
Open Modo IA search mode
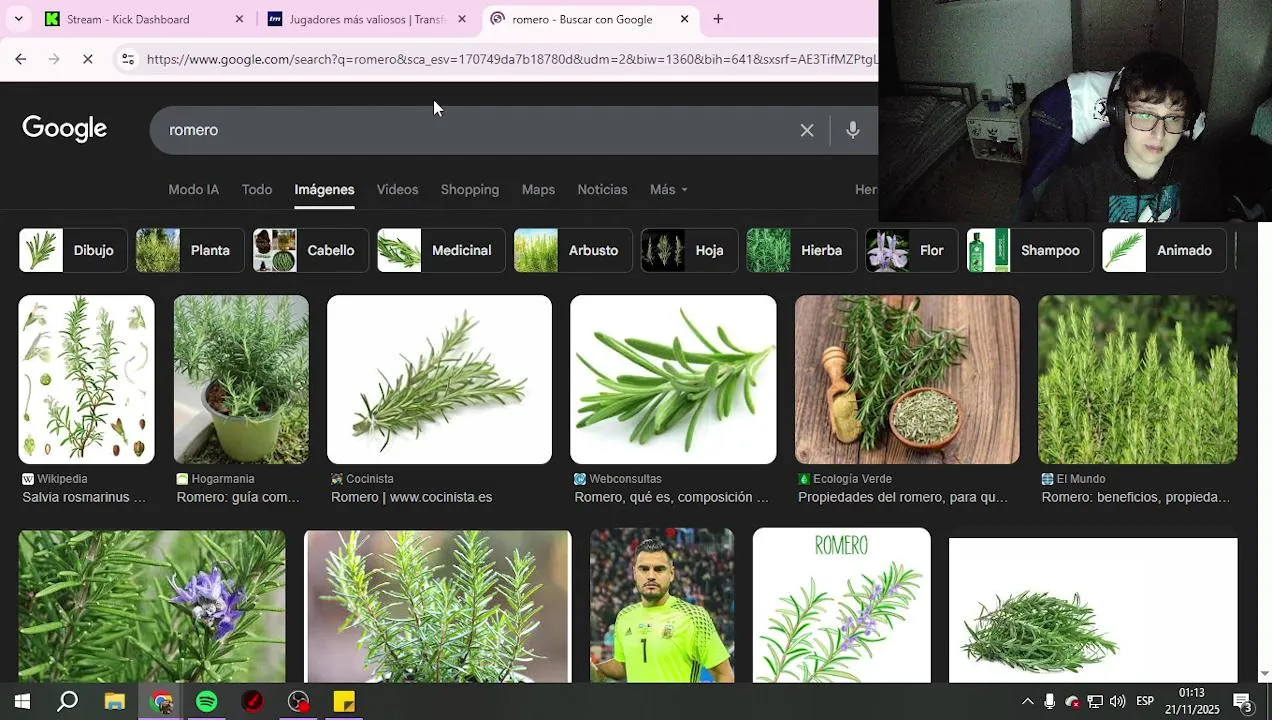coord(193,189)
